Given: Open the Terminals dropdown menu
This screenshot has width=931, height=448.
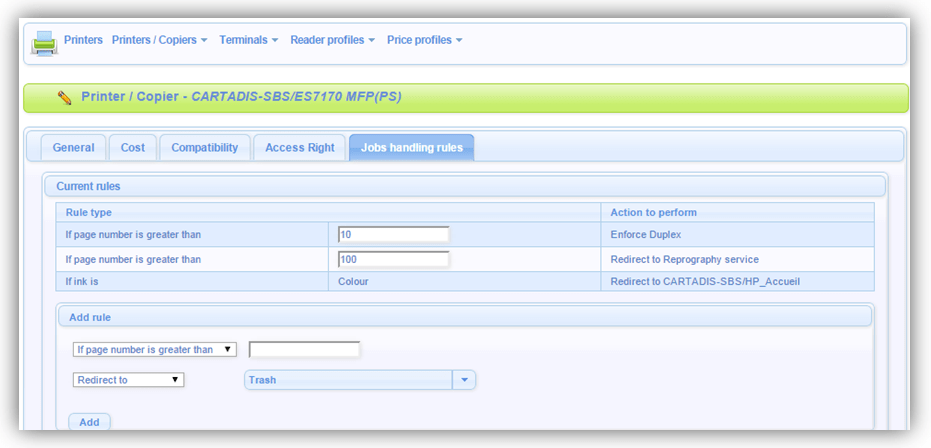Looking at the screenshot, I should (248, 40).
